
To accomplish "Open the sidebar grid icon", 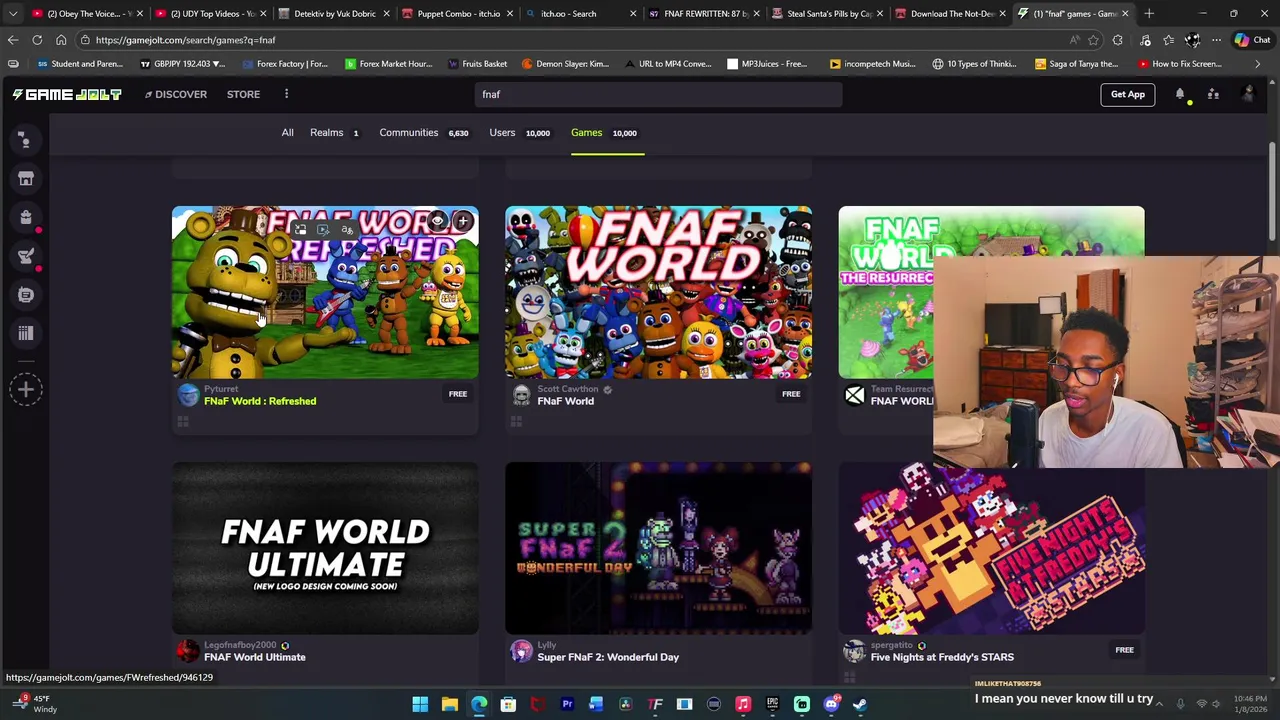I will click(x=26, y=333).
